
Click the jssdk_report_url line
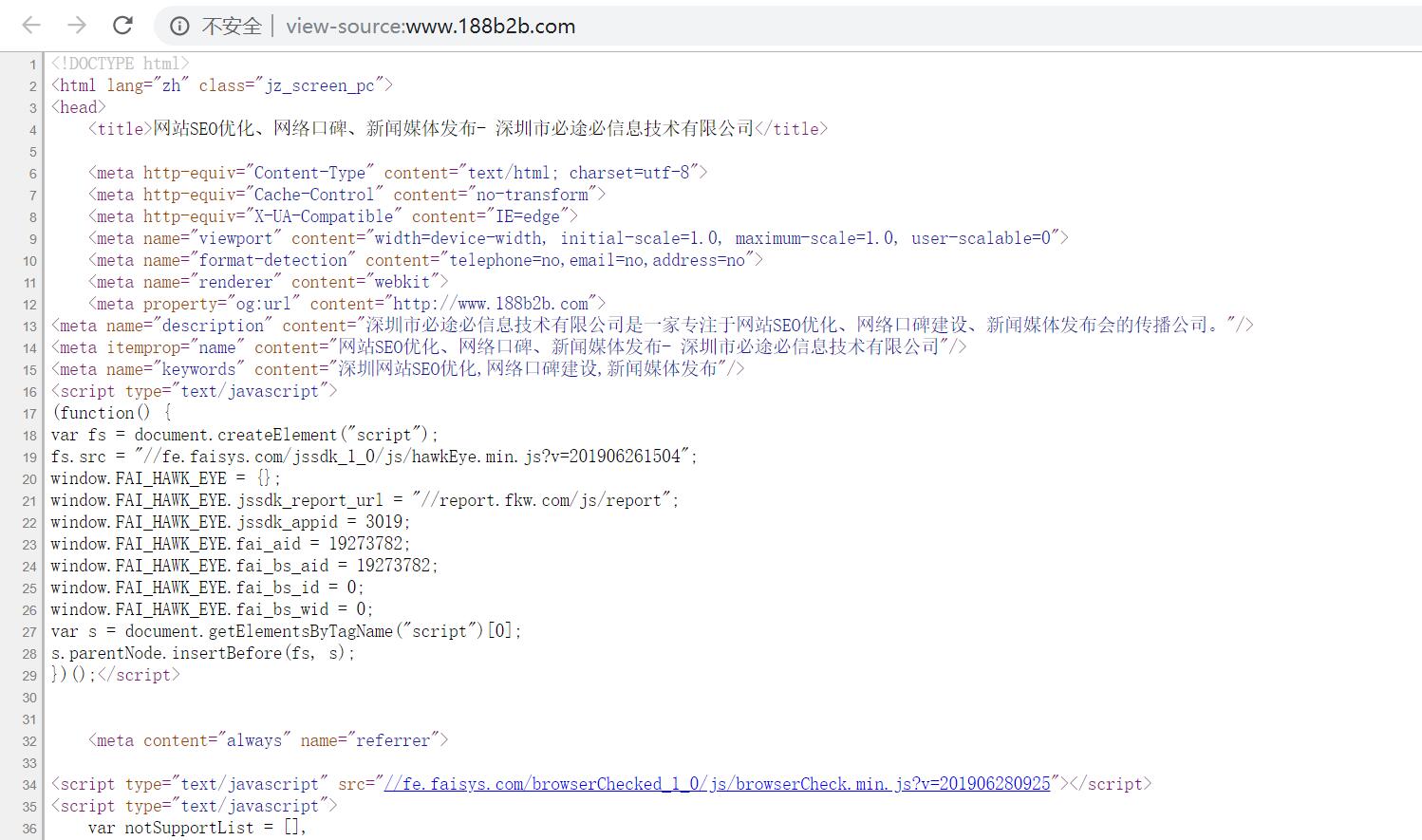point(365,500)
